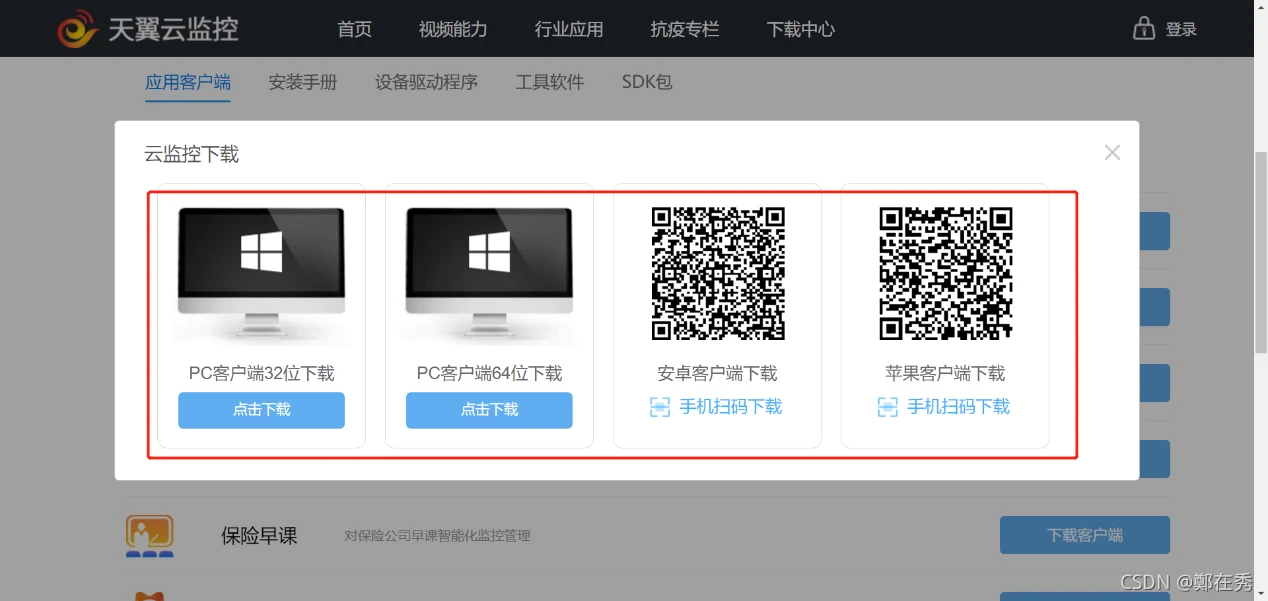Viewport: 1268px width, 601px height.
Task: Open the 行业应用 menu
Action: 569,29
